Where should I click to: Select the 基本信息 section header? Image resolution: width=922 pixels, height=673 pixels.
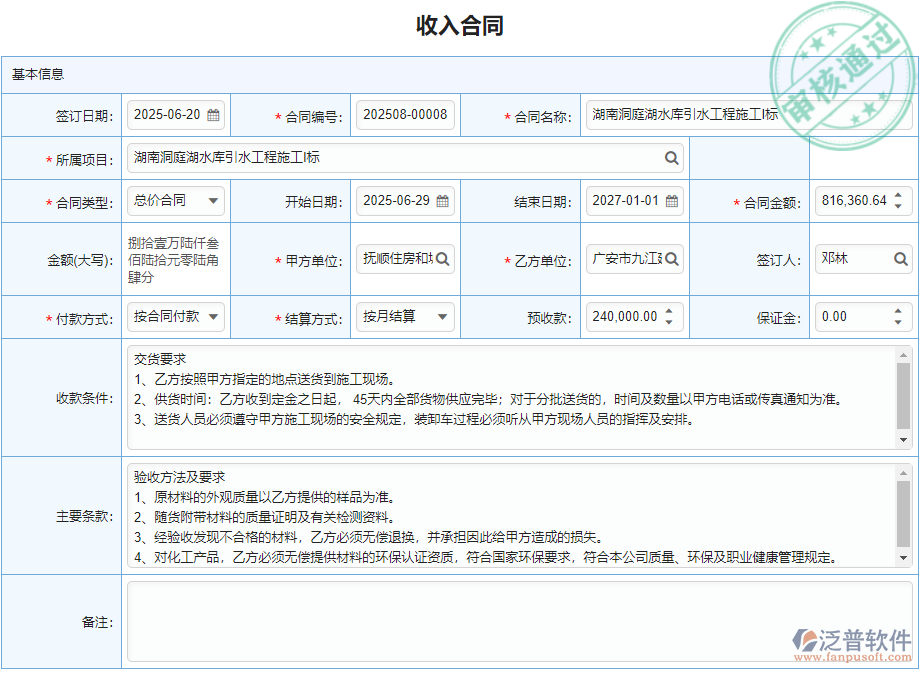coord(36,73)
